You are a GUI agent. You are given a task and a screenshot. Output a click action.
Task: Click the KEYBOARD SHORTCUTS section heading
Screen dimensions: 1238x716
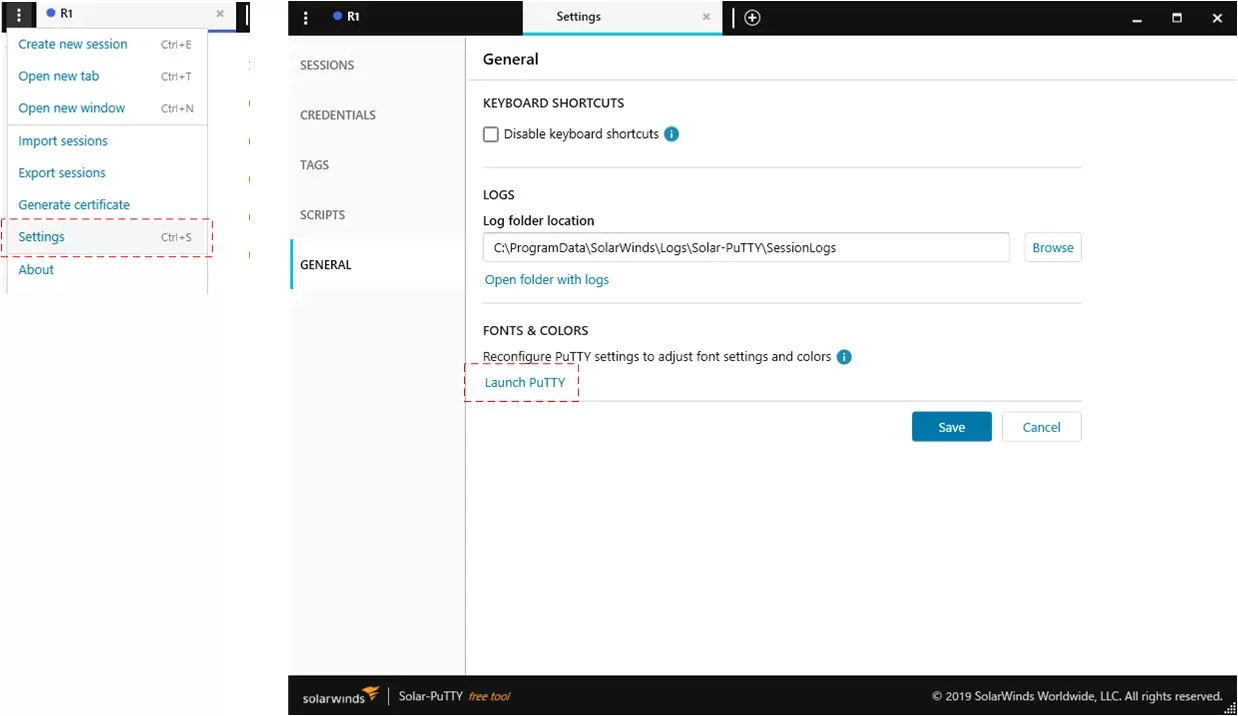(x=553, y=103)
